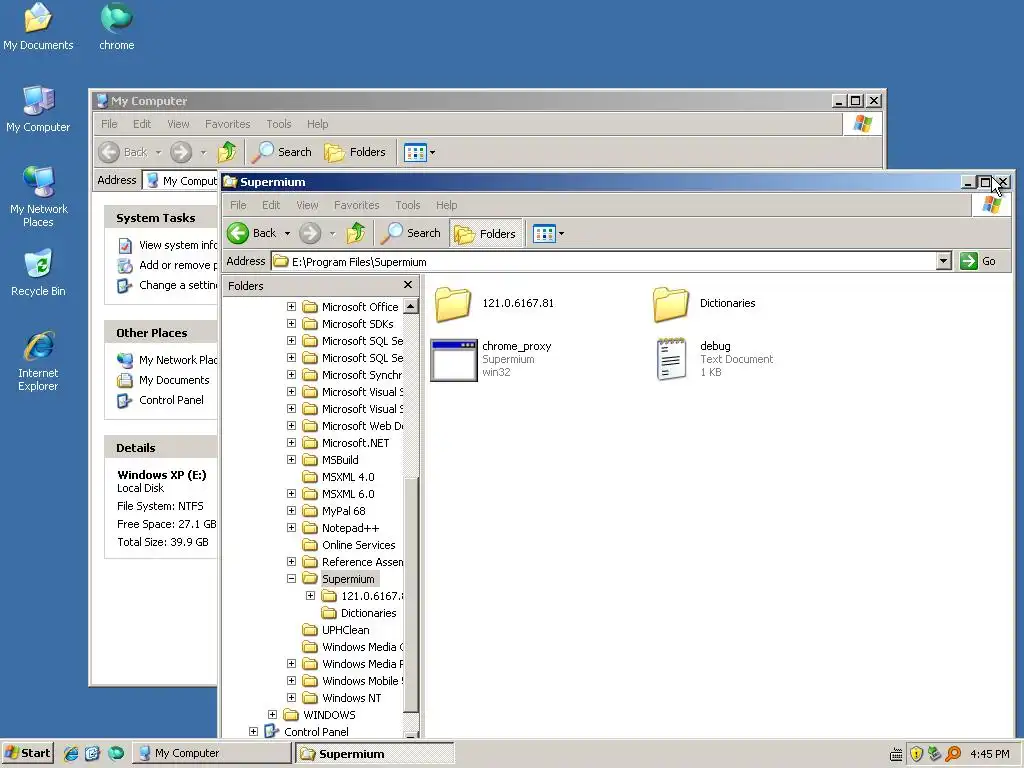This screenshot has height=768, width=1024.
Task: Click Change a setting link in My Computer
Action: 177,285
